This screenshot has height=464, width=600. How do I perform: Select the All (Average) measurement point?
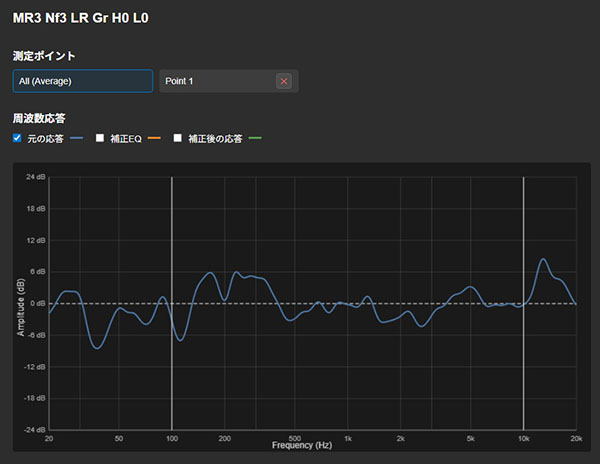coord(83,81)
